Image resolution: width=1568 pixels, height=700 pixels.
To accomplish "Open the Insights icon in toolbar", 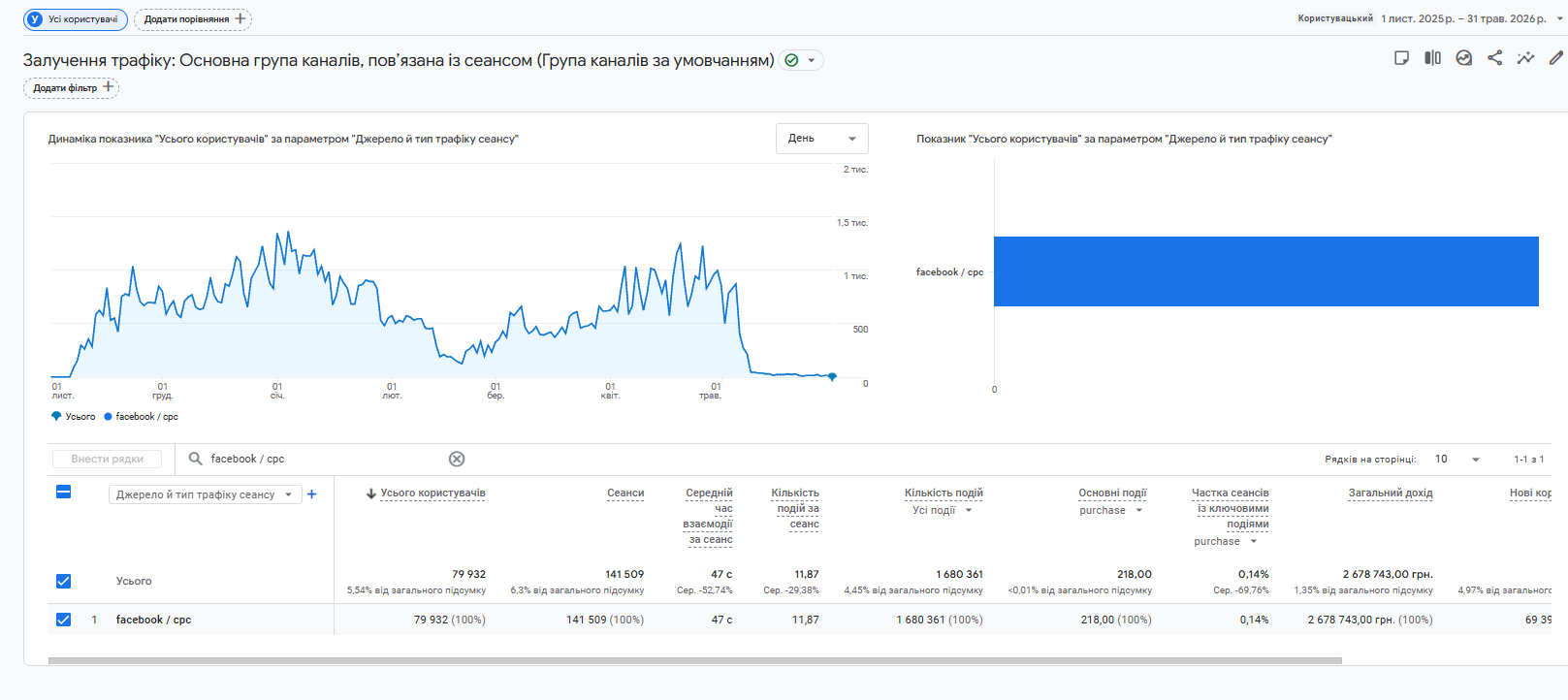I will (1464, 58).
